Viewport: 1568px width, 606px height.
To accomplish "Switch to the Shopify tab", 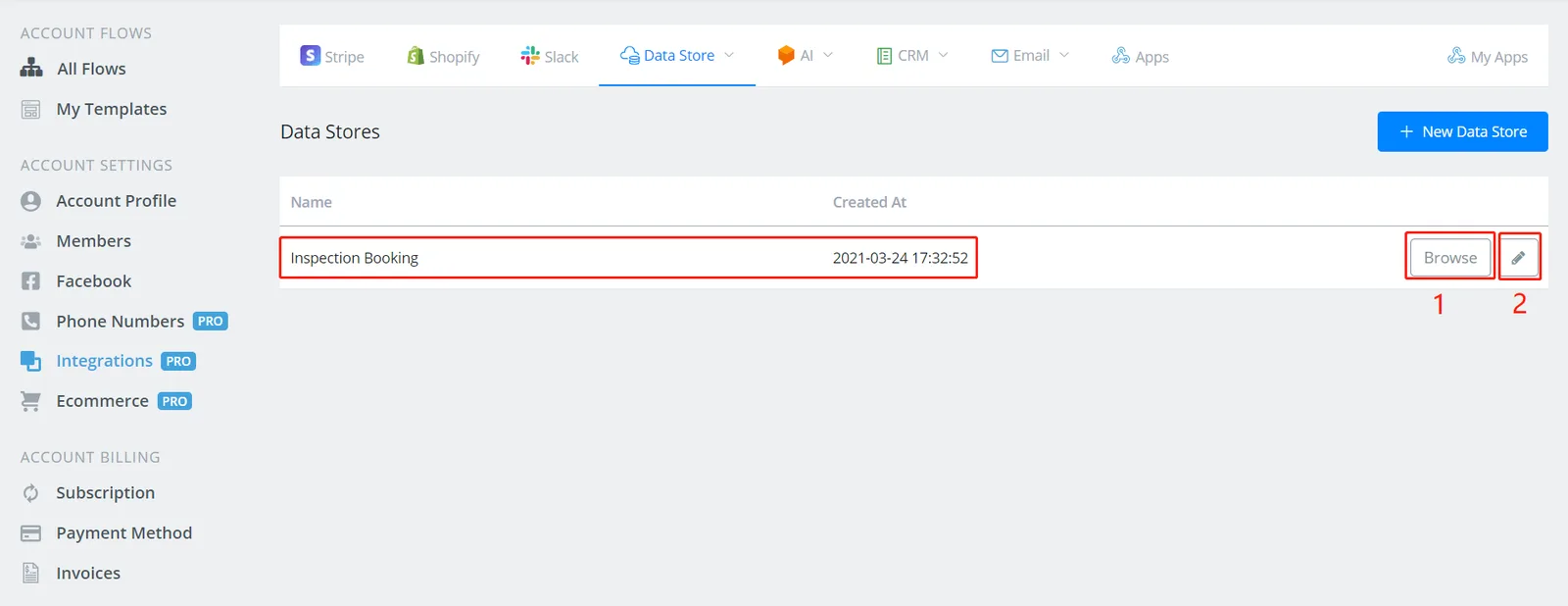I will pyautogui.click(x=443, y=56).
